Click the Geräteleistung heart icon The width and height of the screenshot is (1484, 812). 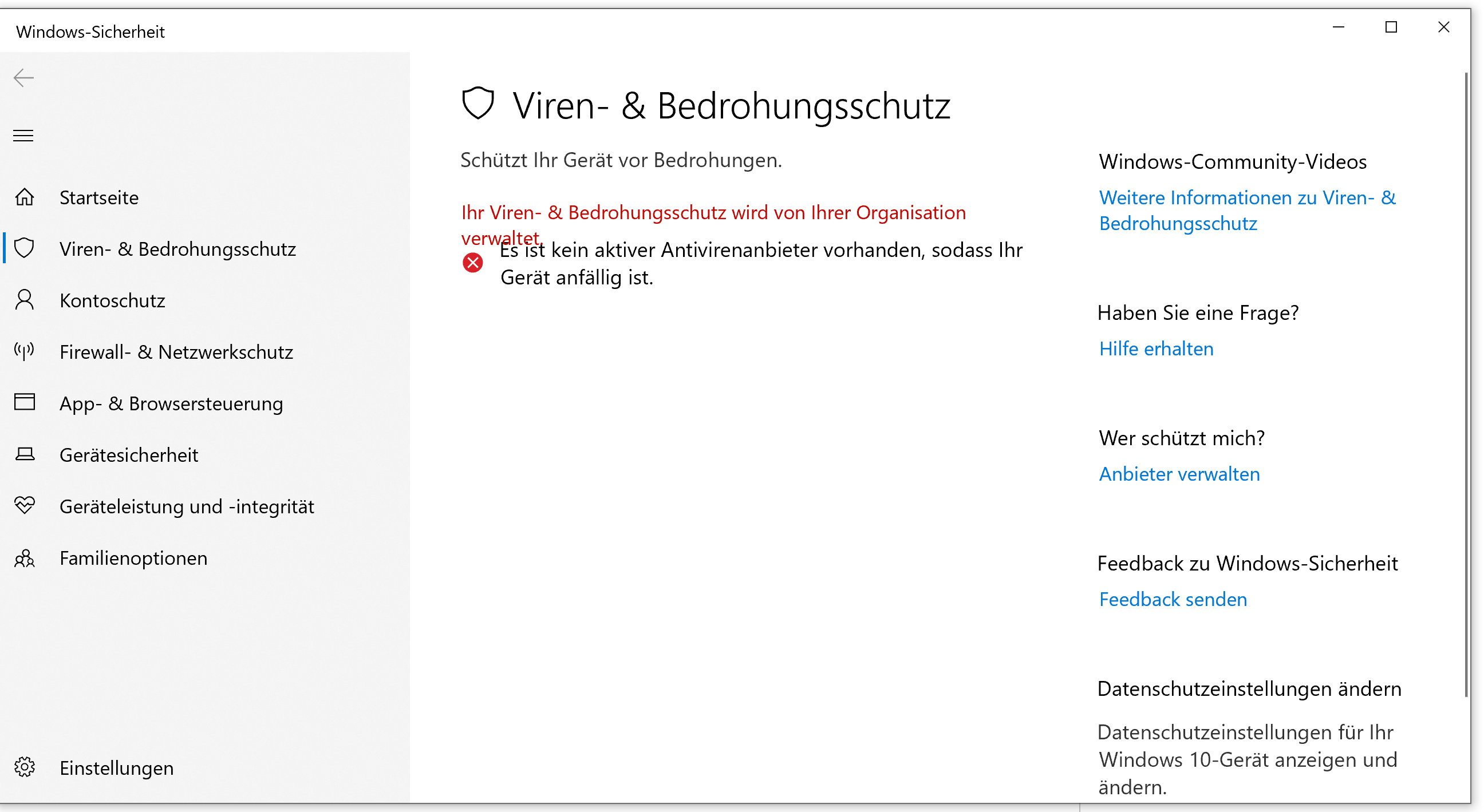(24, 506)
